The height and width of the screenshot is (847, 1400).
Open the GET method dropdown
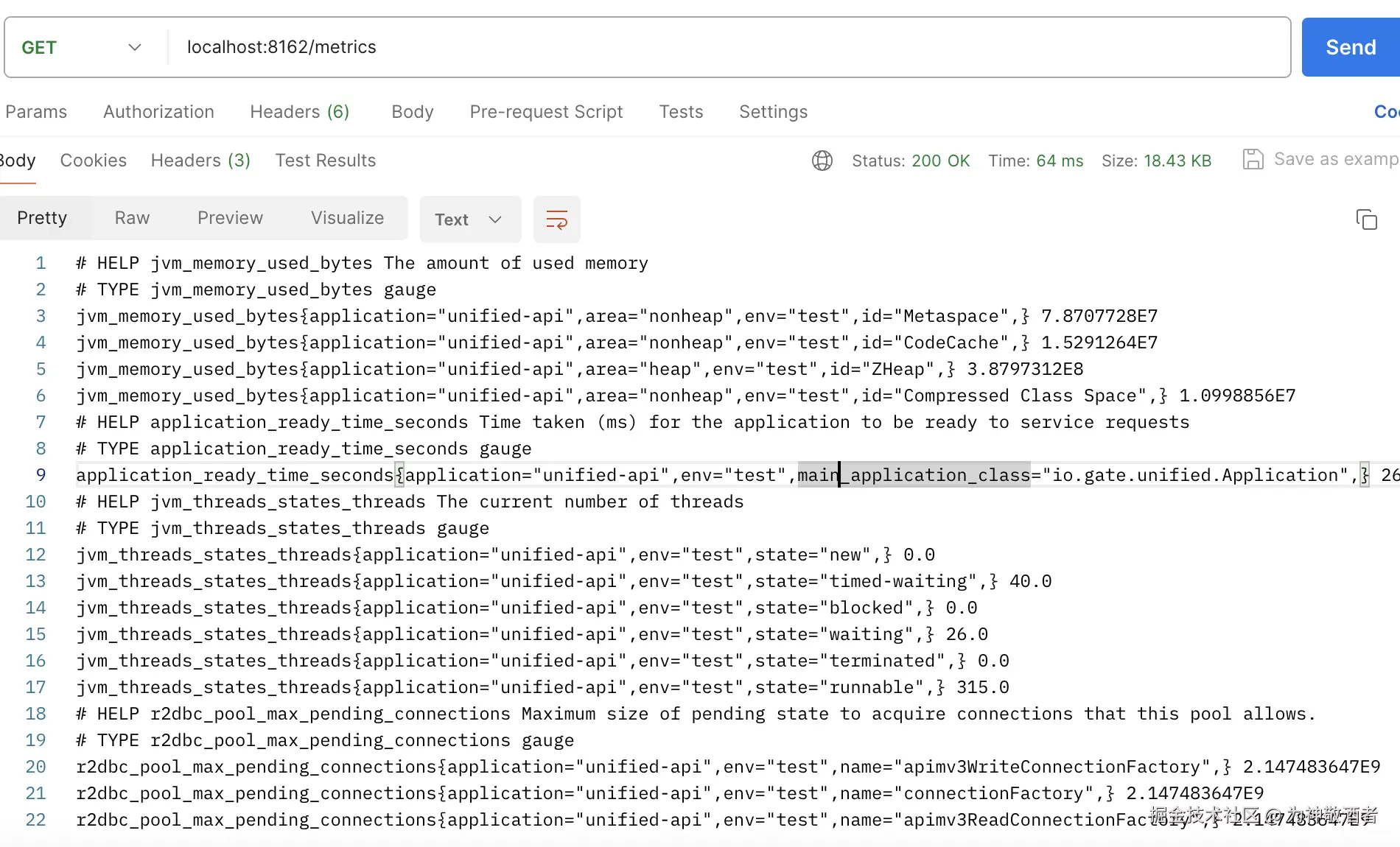coord(81,48)
